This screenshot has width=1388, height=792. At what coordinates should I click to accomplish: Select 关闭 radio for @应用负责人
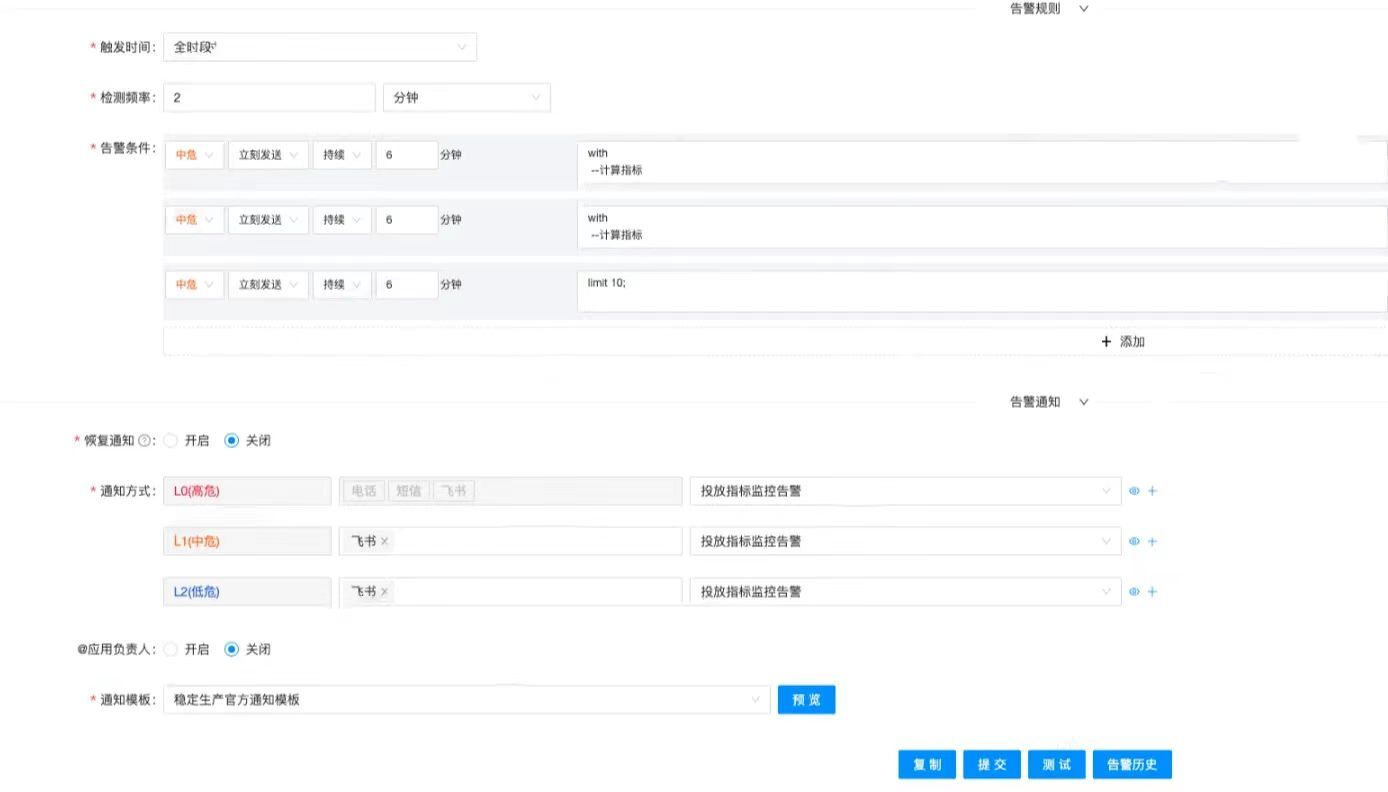pos(232,649)
